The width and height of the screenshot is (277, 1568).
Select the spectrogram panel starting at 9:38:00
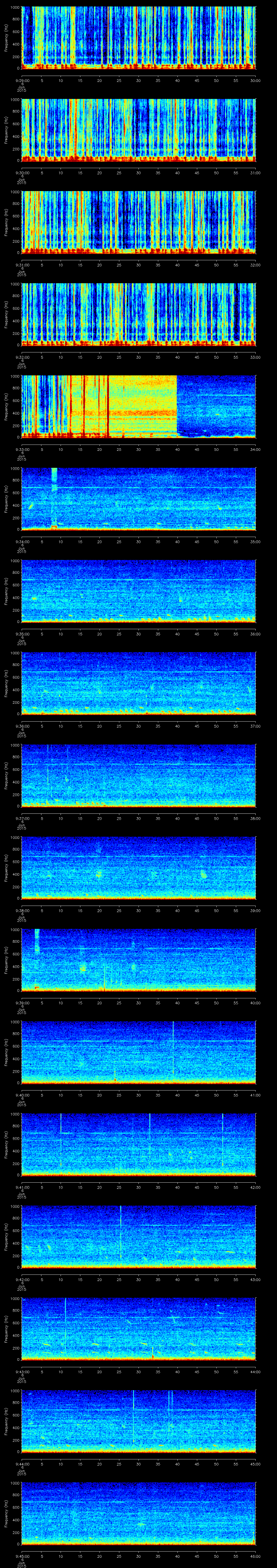click(x=139, y=868)
